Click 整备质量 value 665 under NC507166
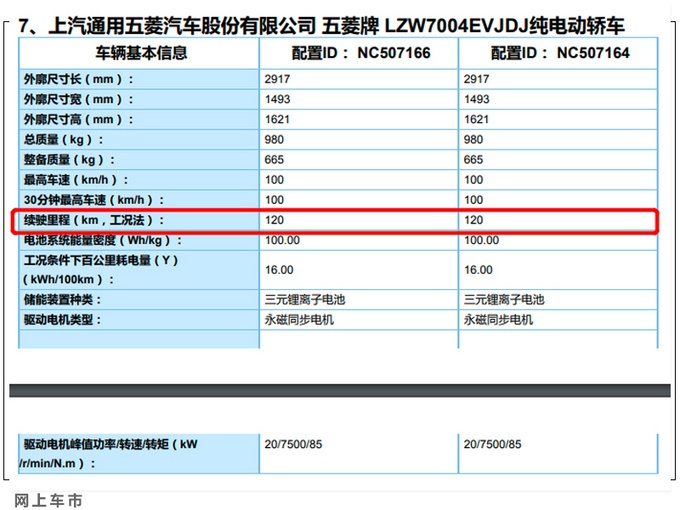 (274, 160)
